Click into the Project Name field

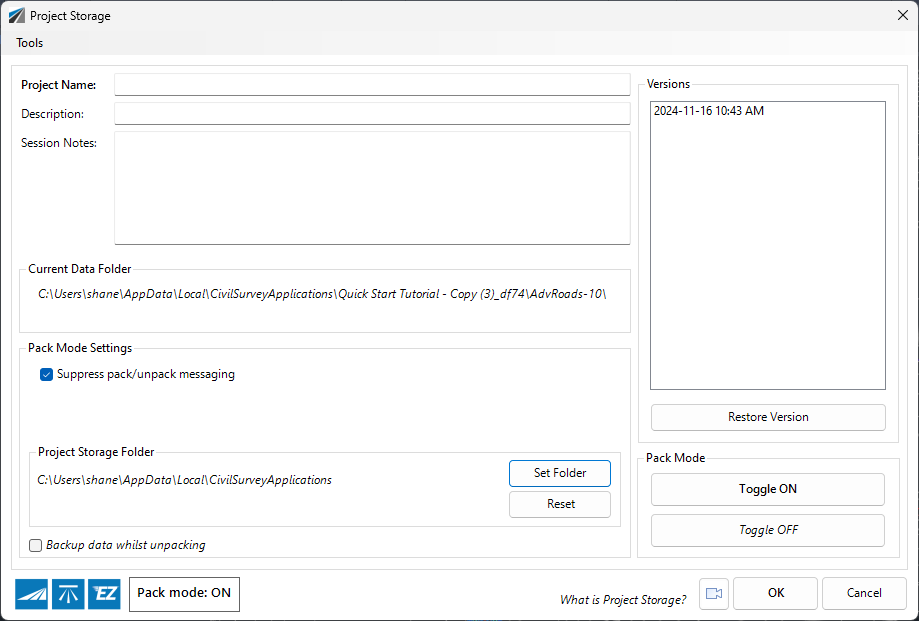click(x=372, y=84)
